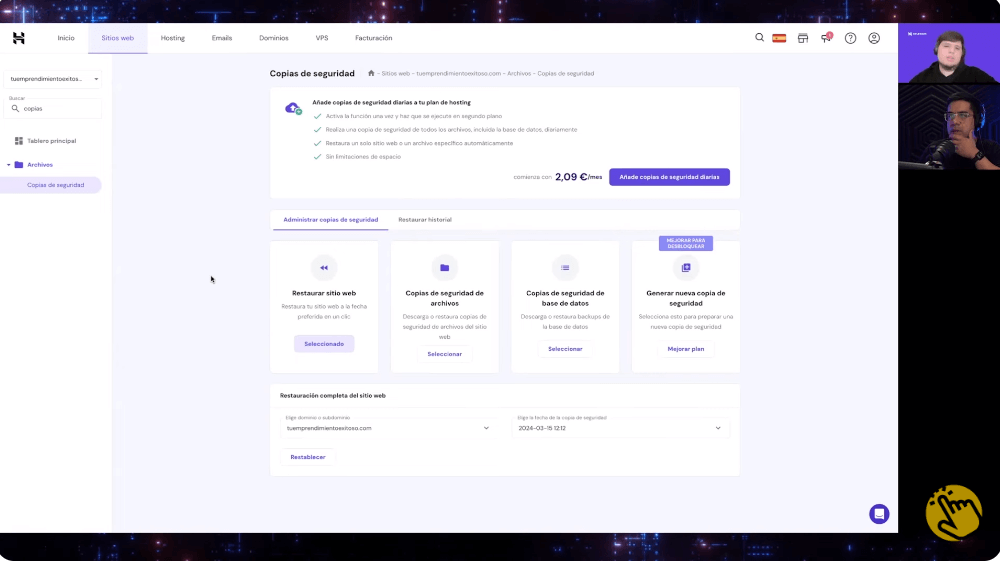
Task: Change language via the Spanish flag icon
Action: (x=779, y=38)
